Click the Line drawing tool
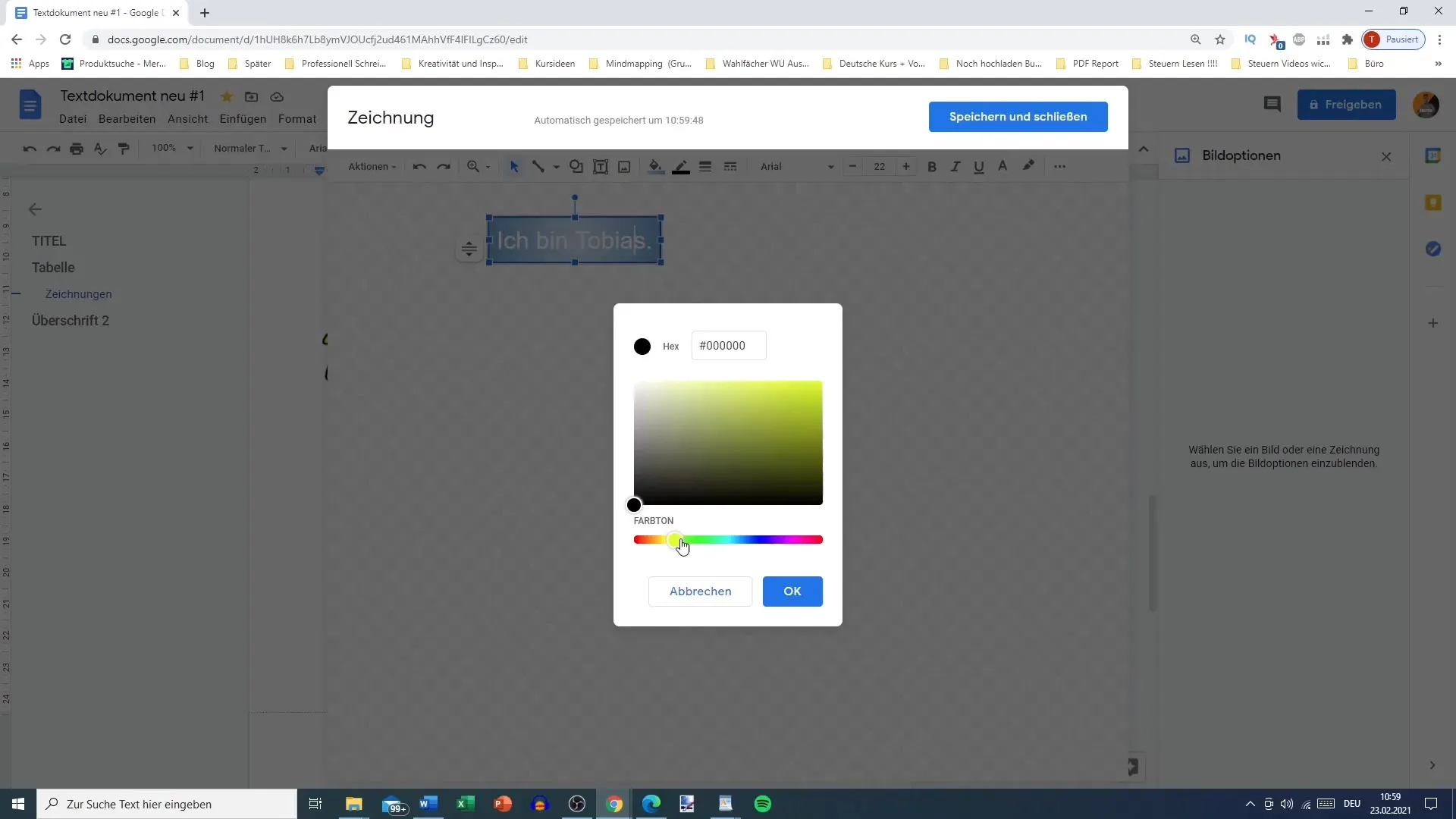 point(538,166)
